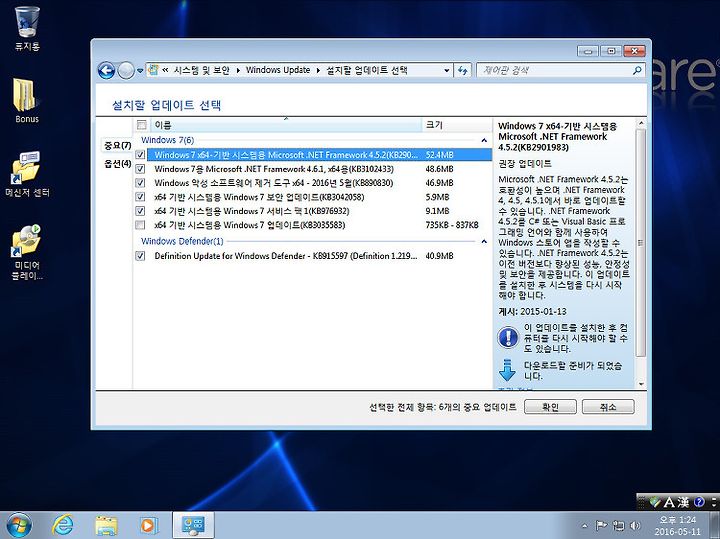Sort by the 이름 column header

[284, 125]
